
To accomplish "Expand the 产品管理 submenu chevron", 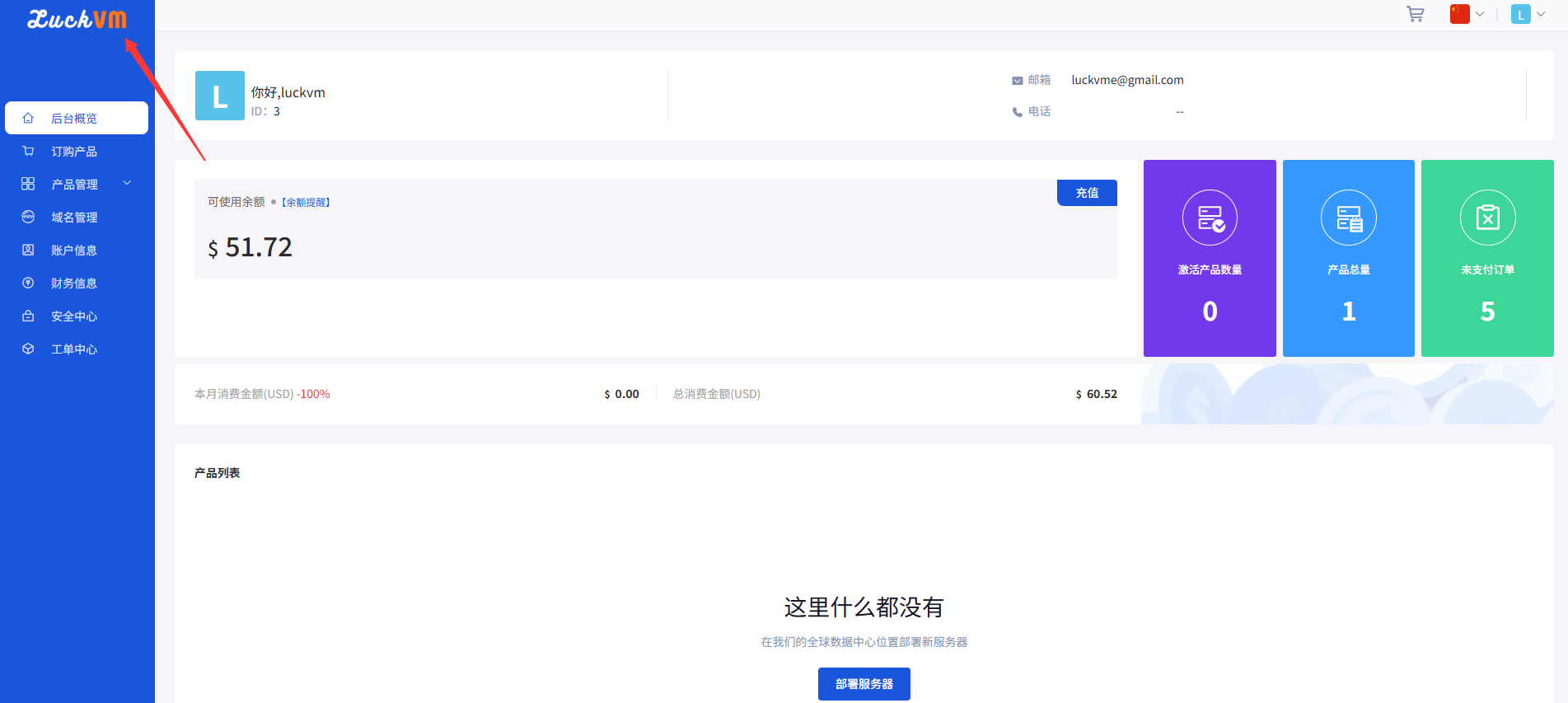I will [127, 183].
